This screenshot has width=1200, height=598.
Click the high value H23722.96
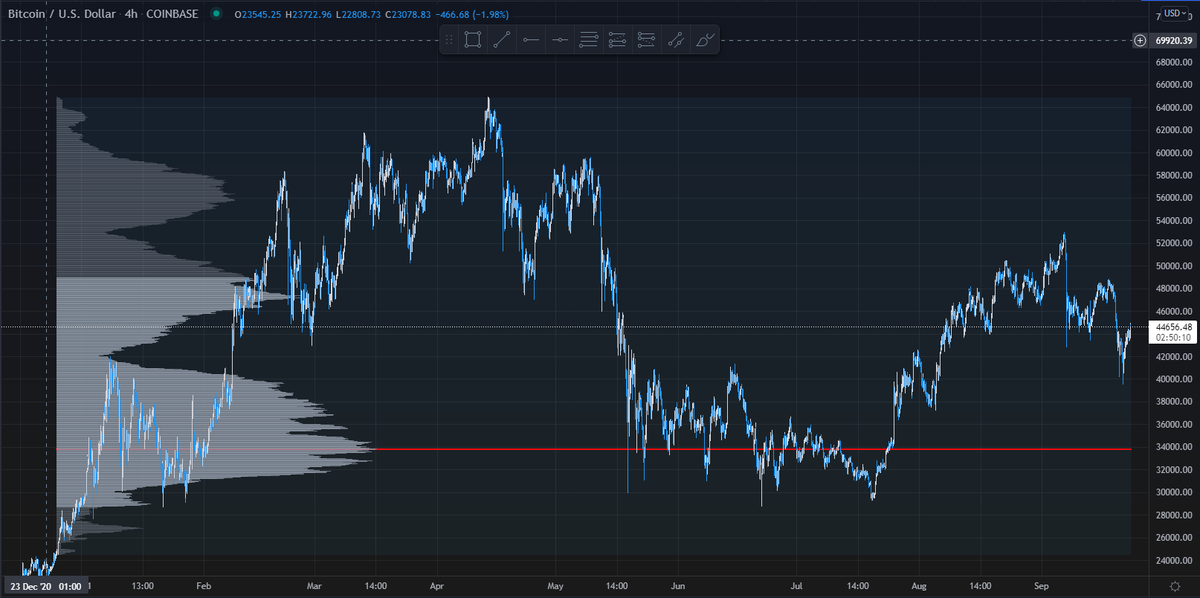point(307,14)
